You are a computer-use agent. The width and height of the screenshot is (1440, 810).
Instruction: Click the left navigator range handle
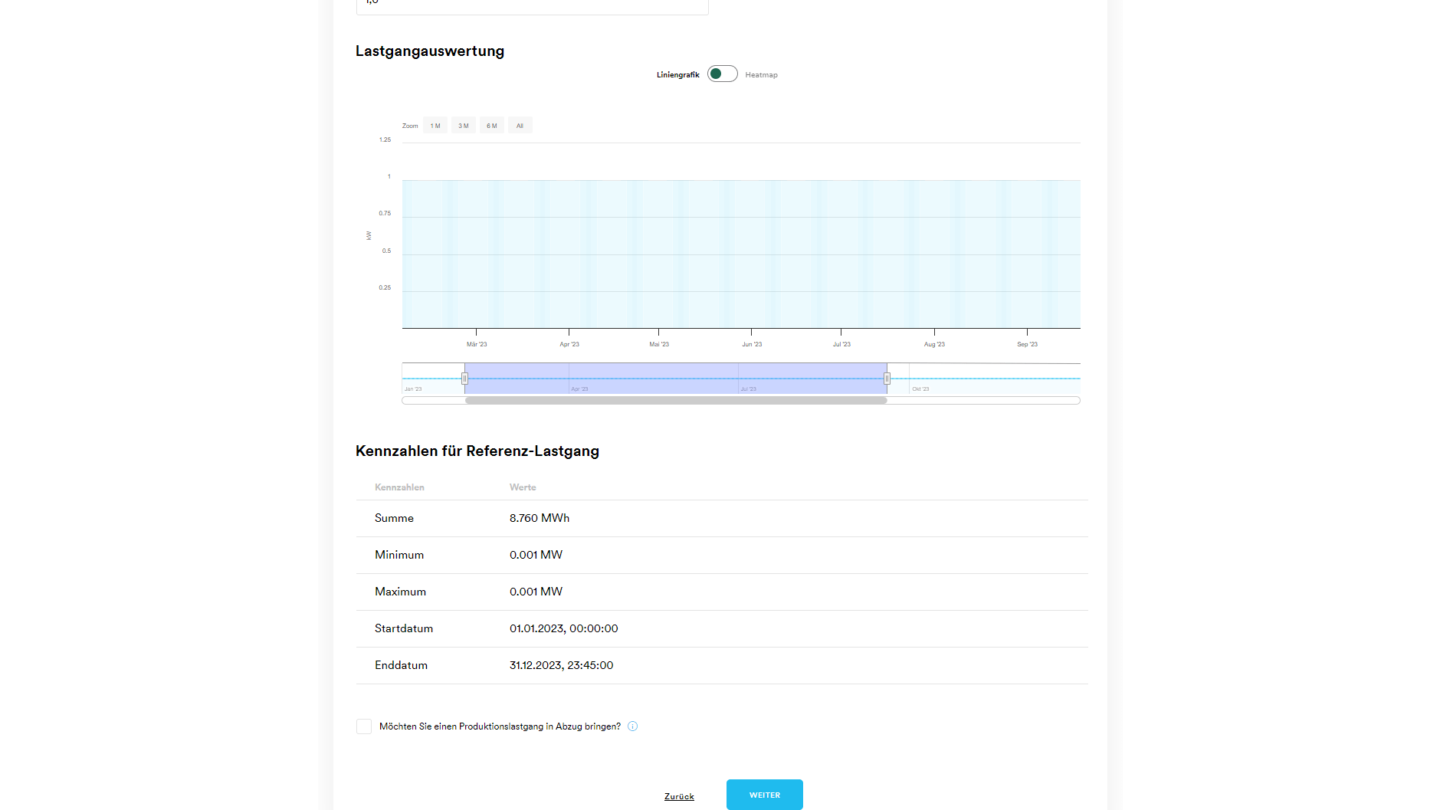[x=464, y=378]
